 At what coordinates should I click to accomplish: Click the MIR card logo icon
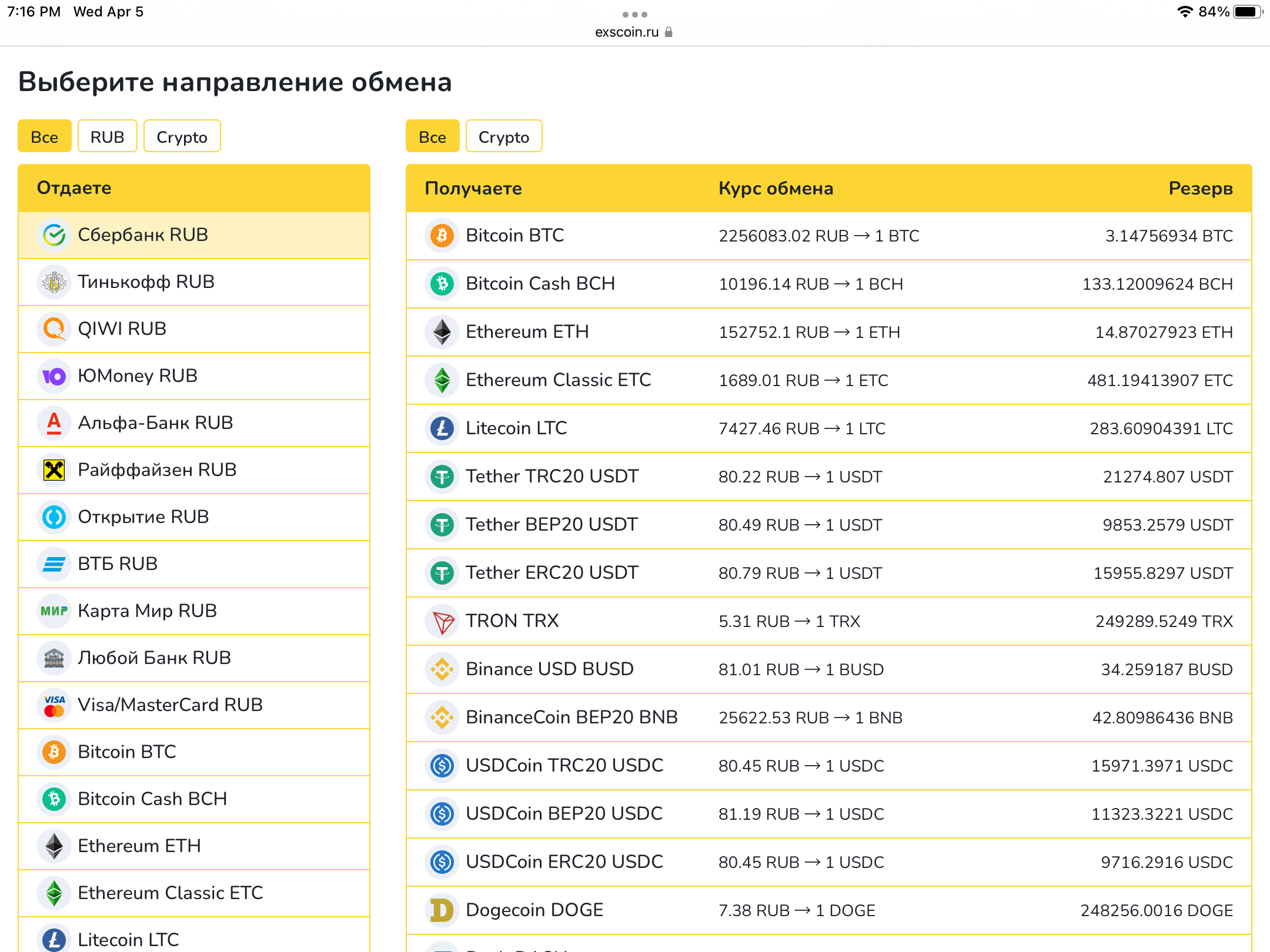(54, 611)
